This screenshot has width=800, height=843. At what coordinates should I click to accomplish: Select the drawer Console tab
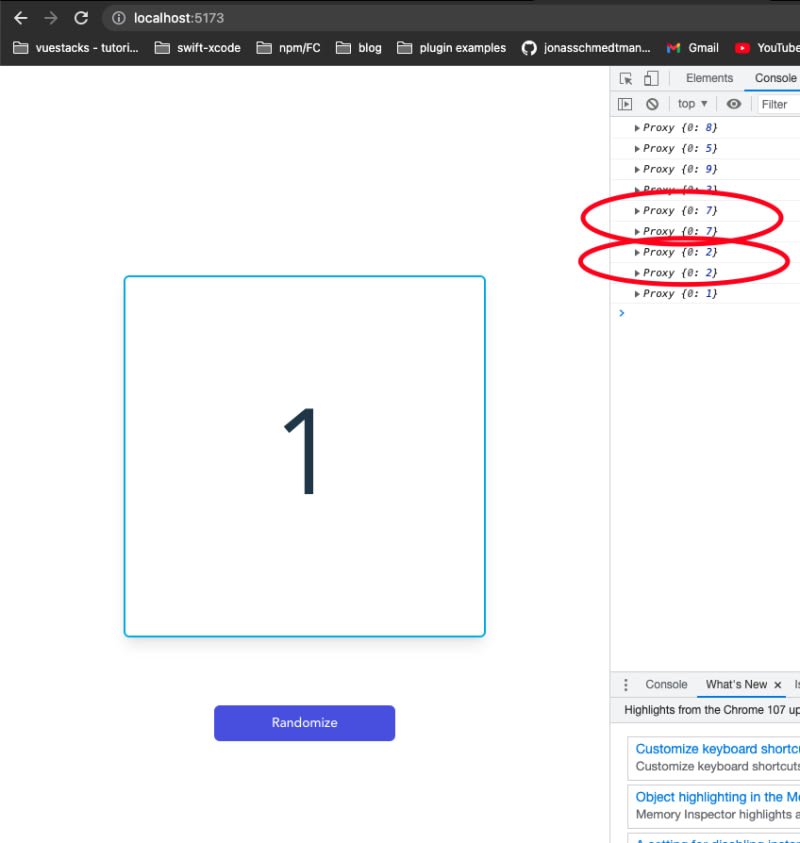(666, 684)
